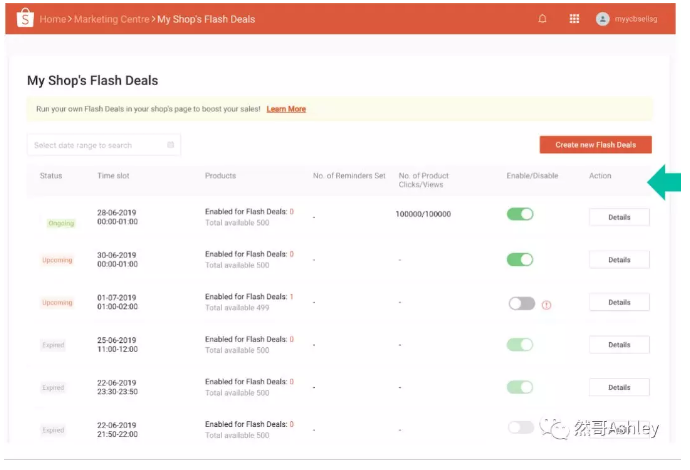Open Details for 01-07-2019 deal
This screenshot has height=470, width=690.
pos(619,302)
